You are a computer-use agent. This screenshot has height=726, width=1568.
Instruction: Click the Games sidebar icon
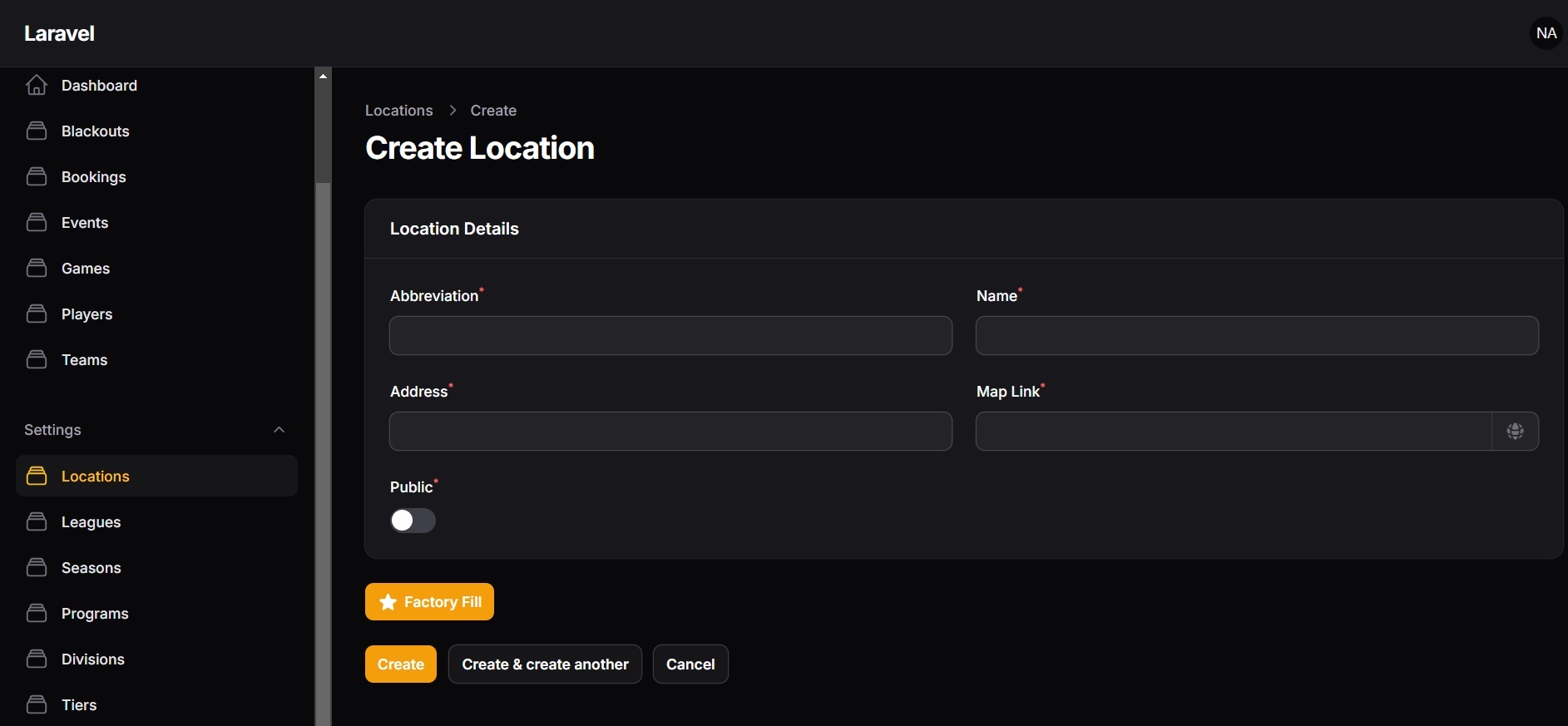tap(37, 268)
